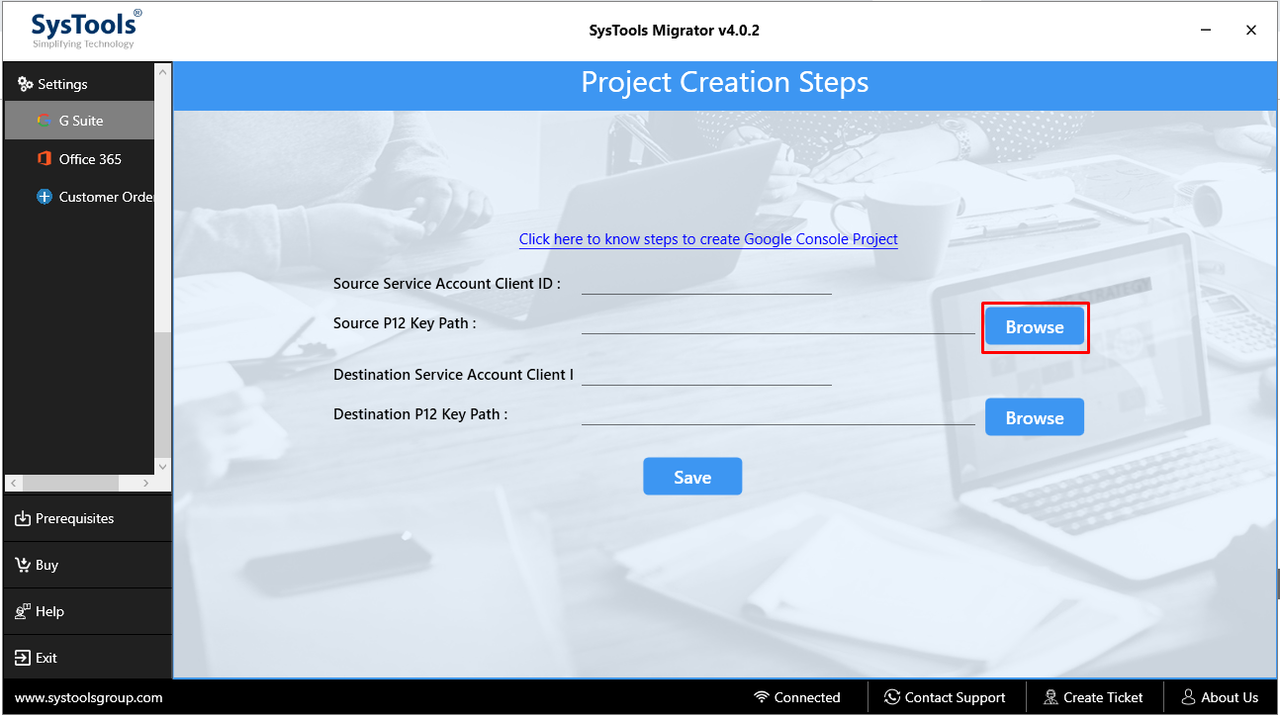Browse for Destination P12 Key Path
Image resolution: width=1280 pixels, height=715 pixels.
point(1034,418)
